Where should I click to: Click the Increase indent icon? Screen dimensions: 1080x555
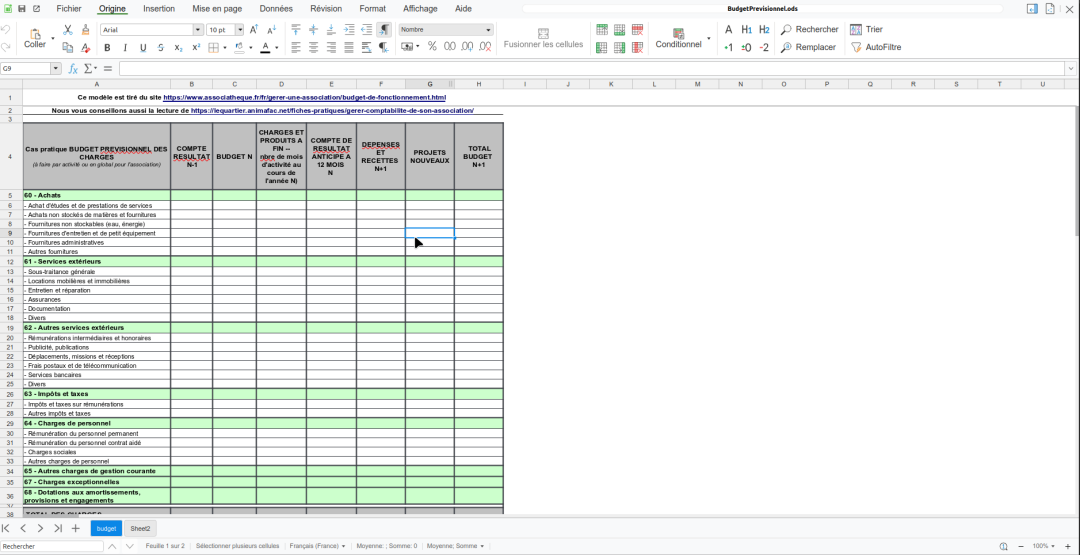click(x=349, y=30)
